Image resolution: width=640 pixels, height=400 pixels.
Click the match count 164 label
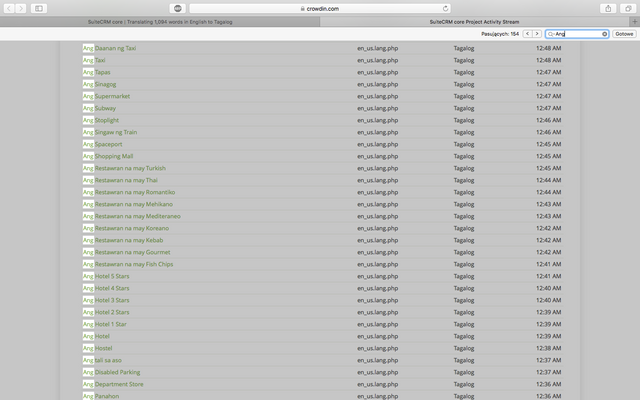(x=500, y=34)
